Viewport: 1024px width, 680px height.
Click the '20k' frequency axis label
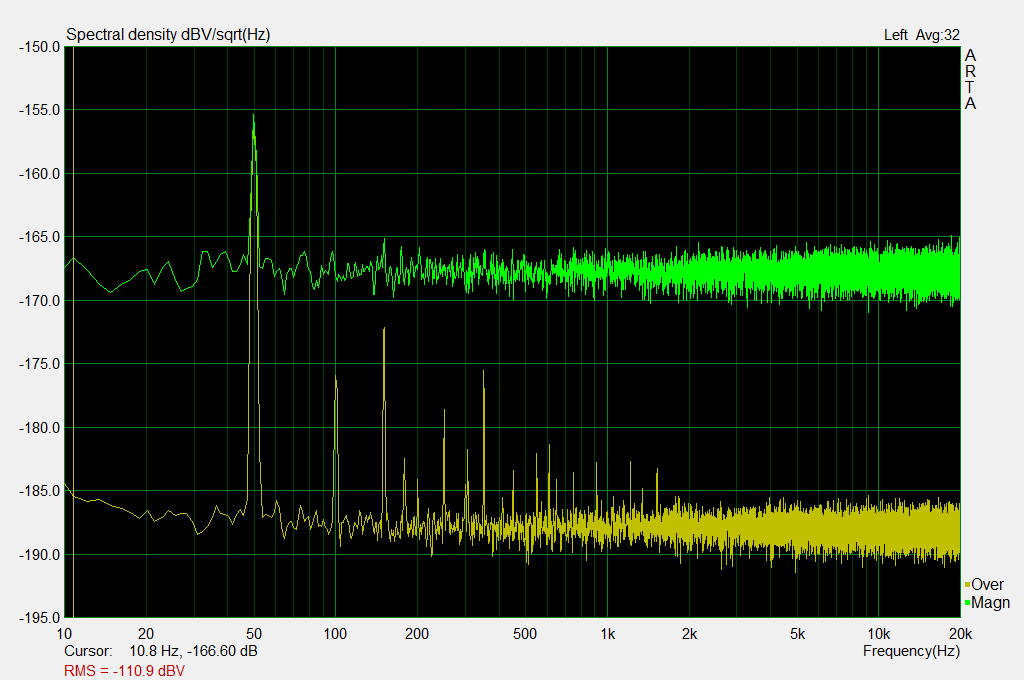960,634
